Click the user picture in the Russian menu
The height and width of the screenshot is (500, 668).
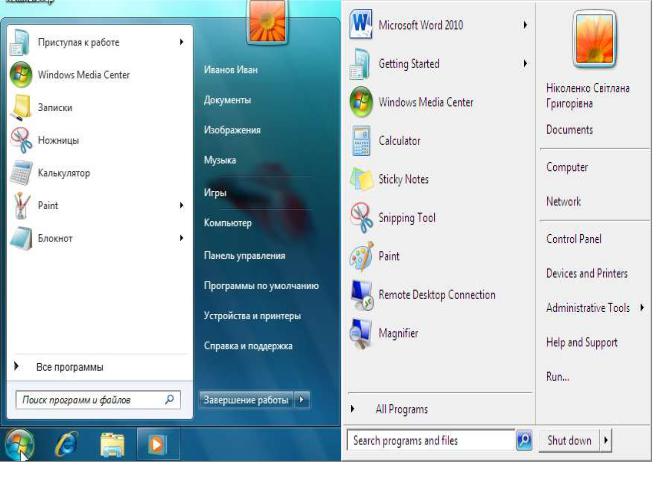(x=267, y=21)
